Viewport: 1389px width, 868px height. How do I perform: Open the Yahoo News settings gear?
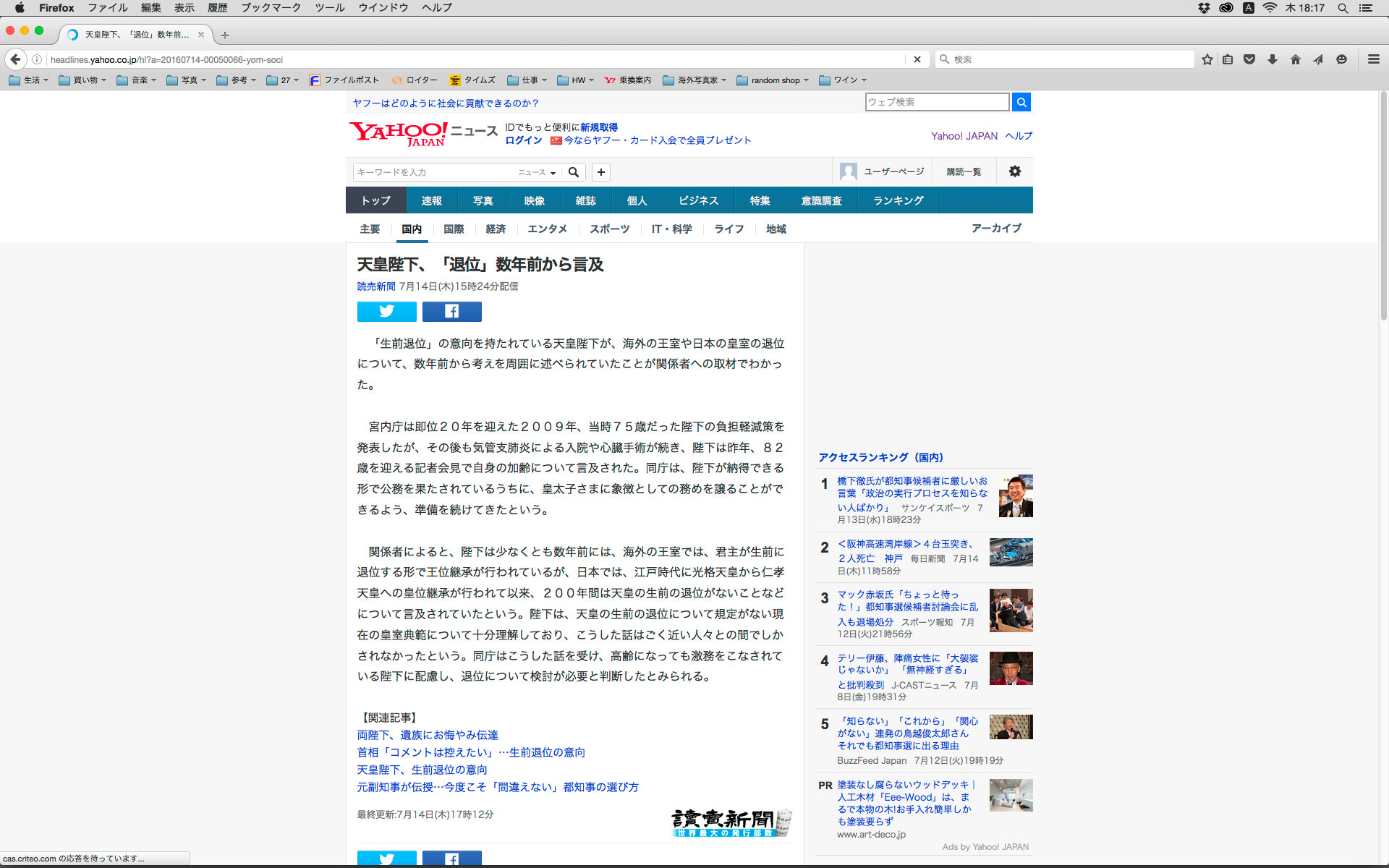tap(1014, 171)
